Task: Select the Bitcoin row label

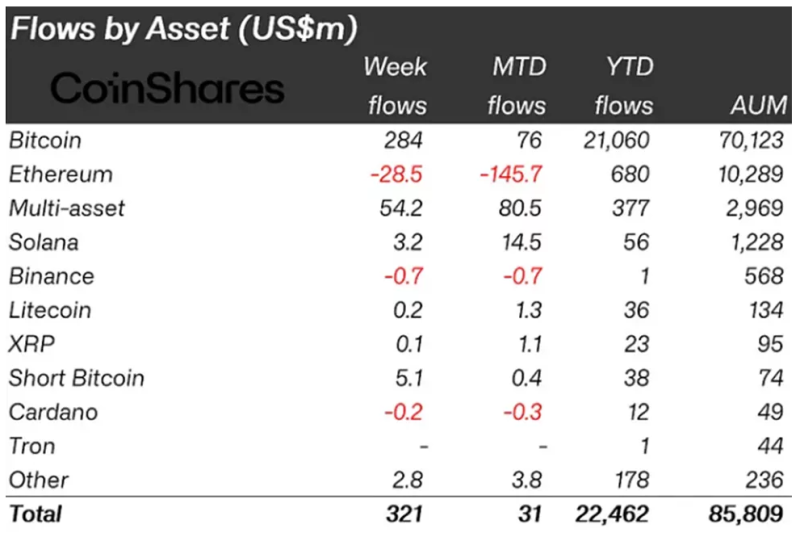Action: click(x=43, y=140)
